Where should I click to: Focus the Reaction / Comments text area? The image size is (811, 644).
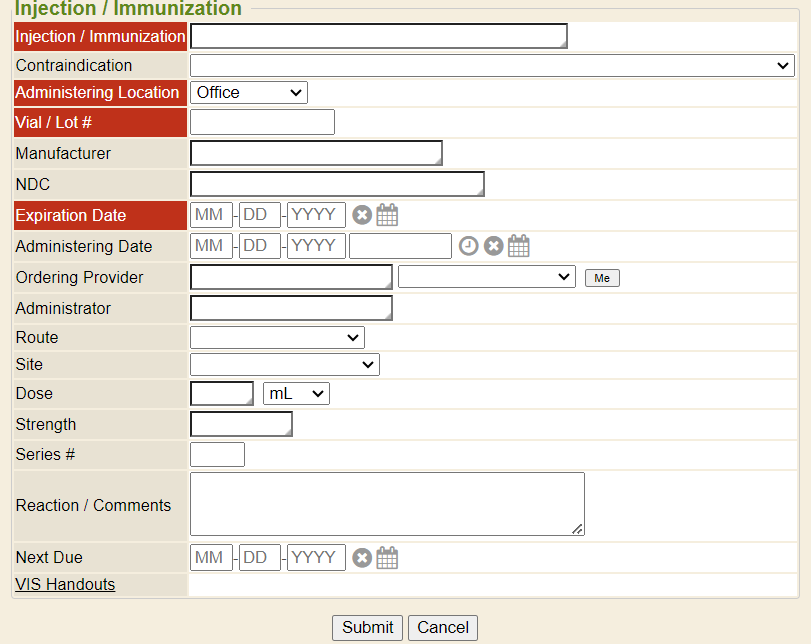tap(387, 504)
